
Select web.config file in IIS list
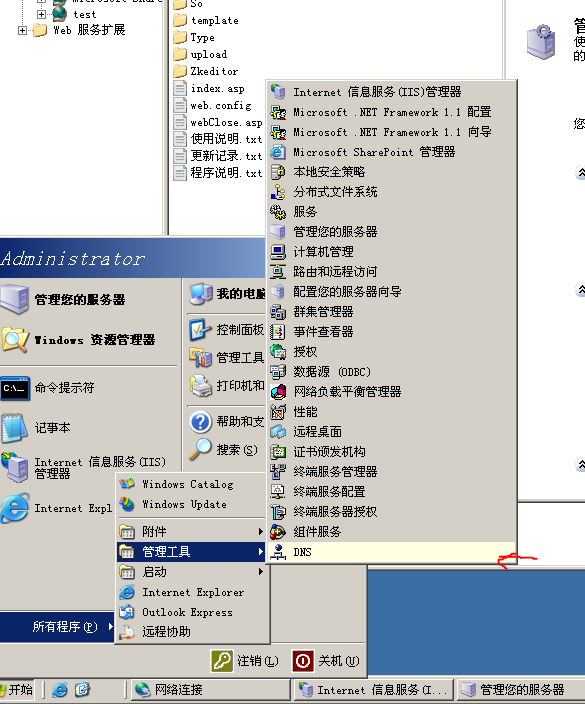click(212, 106)
